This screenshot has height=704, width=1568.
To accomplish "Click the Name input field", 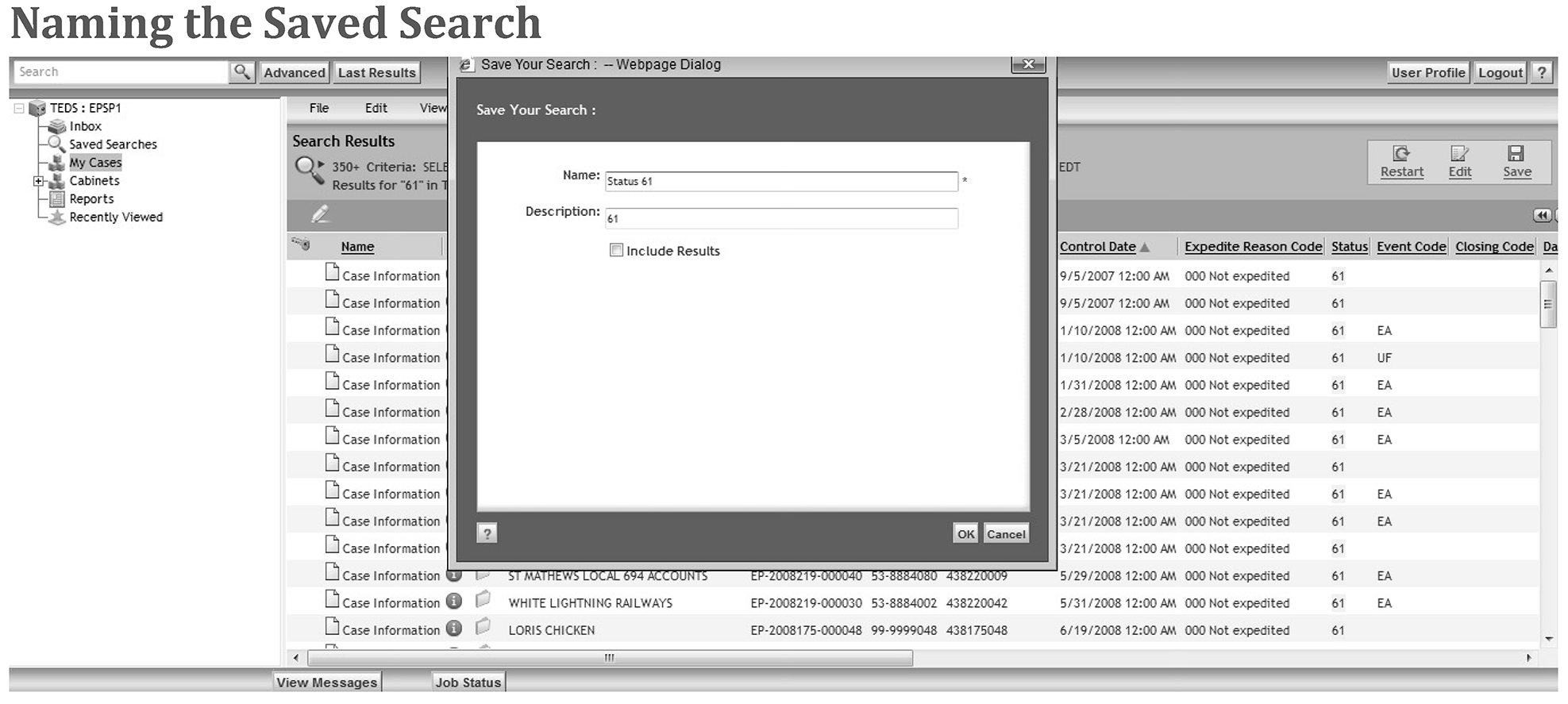I will coord(780,182).
